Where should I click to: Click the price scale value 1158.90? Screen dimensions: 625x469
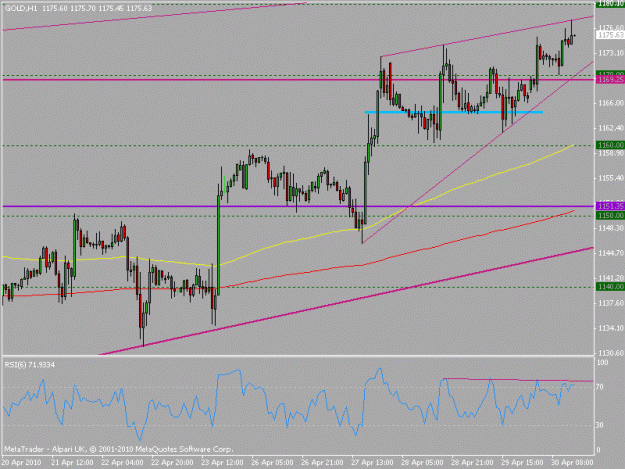click(611, 153)
